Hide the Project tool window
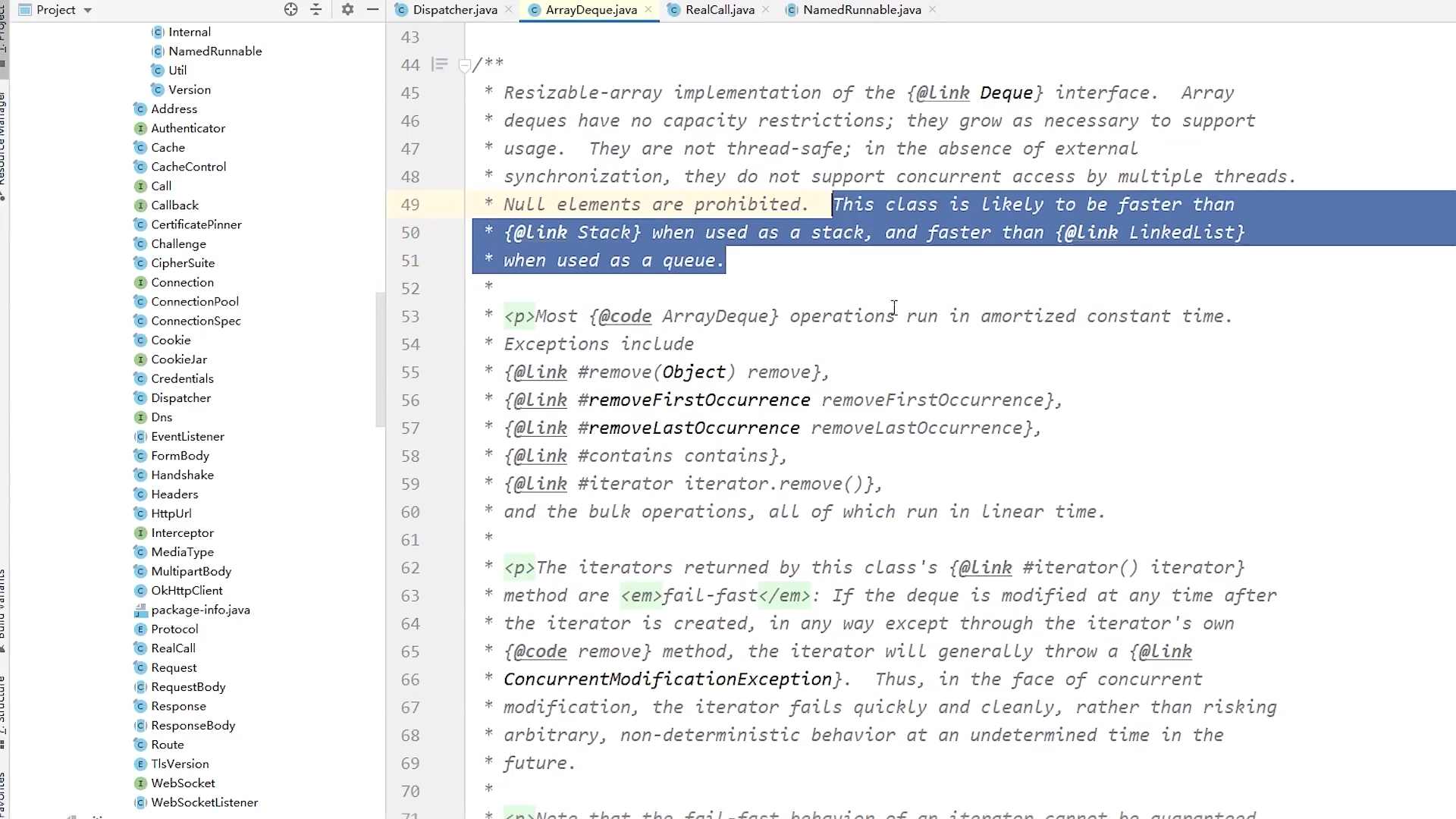1456x819 pixels. (x=372, y=10)
